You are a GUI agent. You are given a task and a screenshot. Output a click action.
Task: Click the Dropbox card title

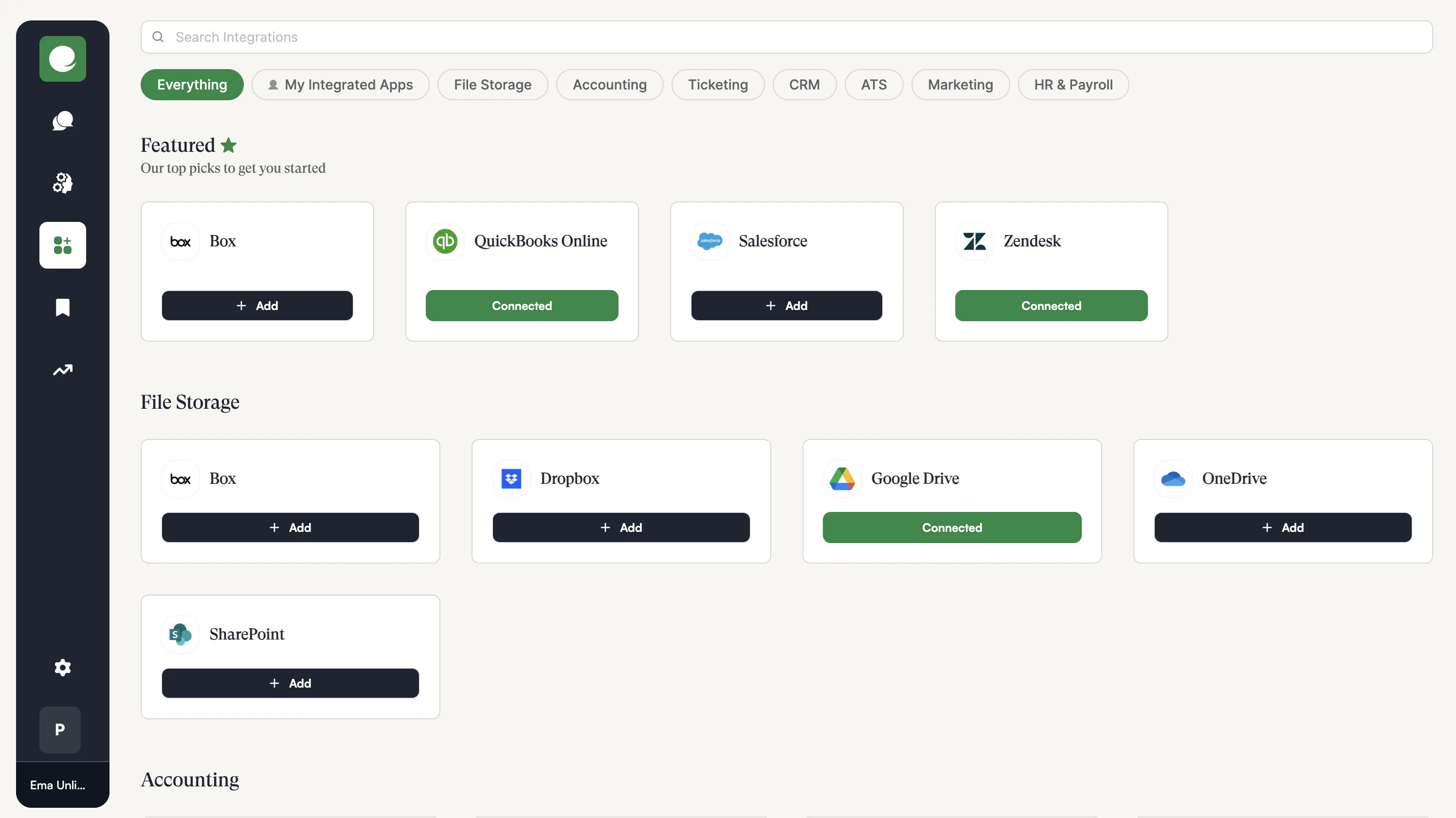570,478
